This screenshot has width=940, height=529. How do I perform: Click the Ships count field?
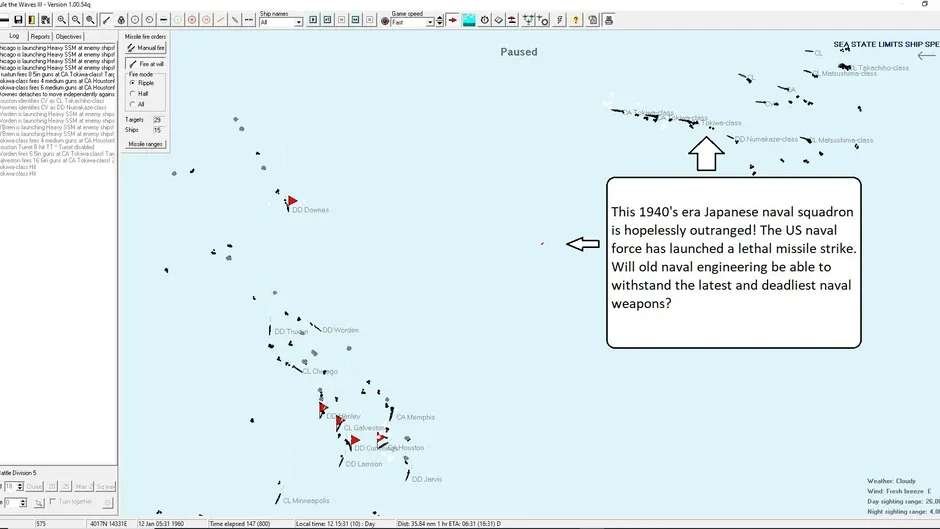click(157, 130)
